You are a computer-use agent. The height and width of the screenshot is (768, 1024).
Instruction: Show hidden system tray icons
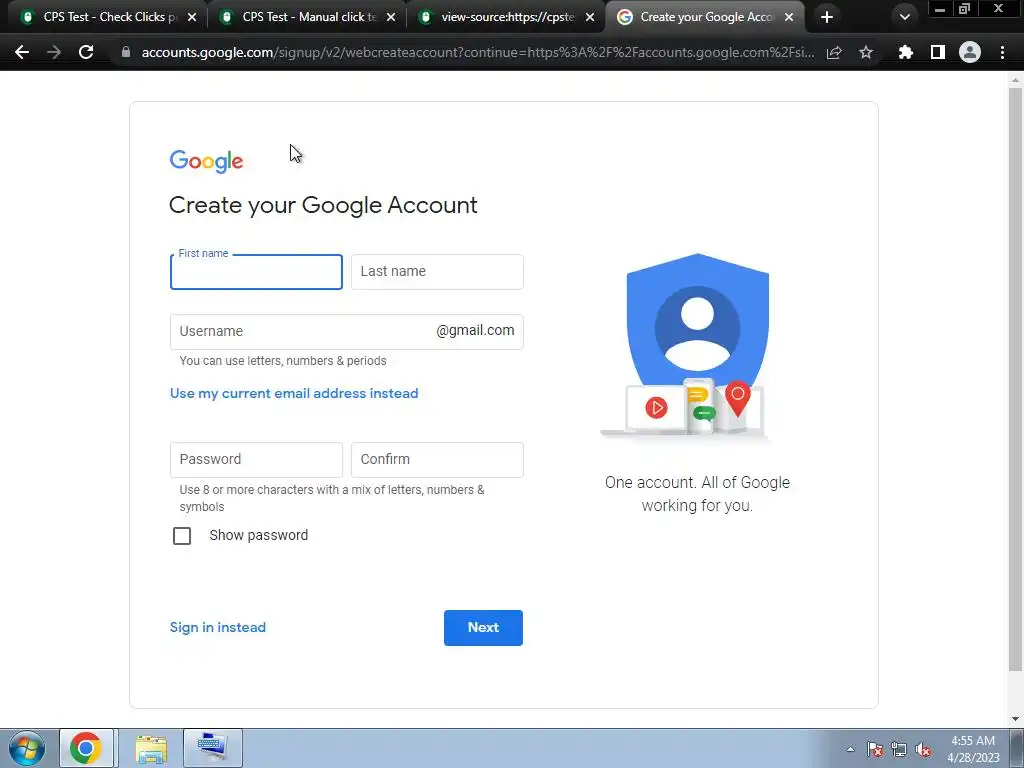pos(850,749)
